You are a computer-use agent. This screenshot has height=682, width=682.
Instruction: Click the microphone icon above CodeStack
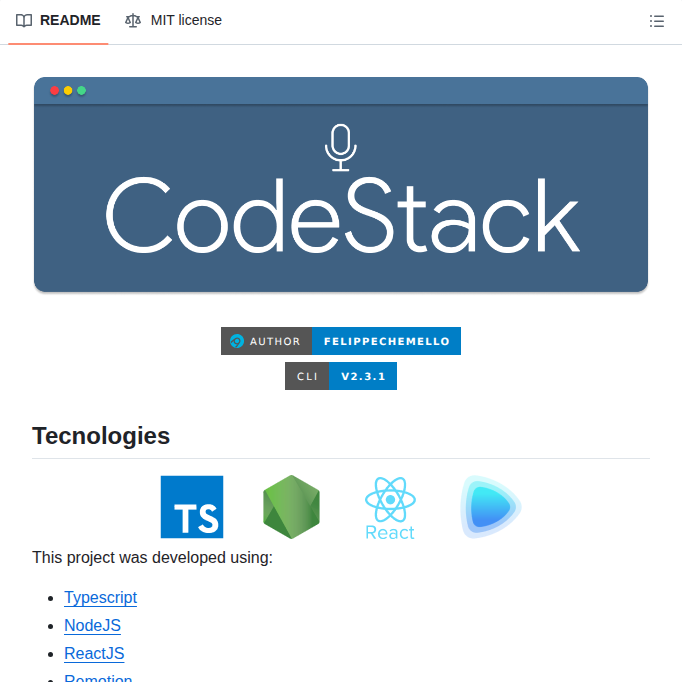[x=340, y=146]
